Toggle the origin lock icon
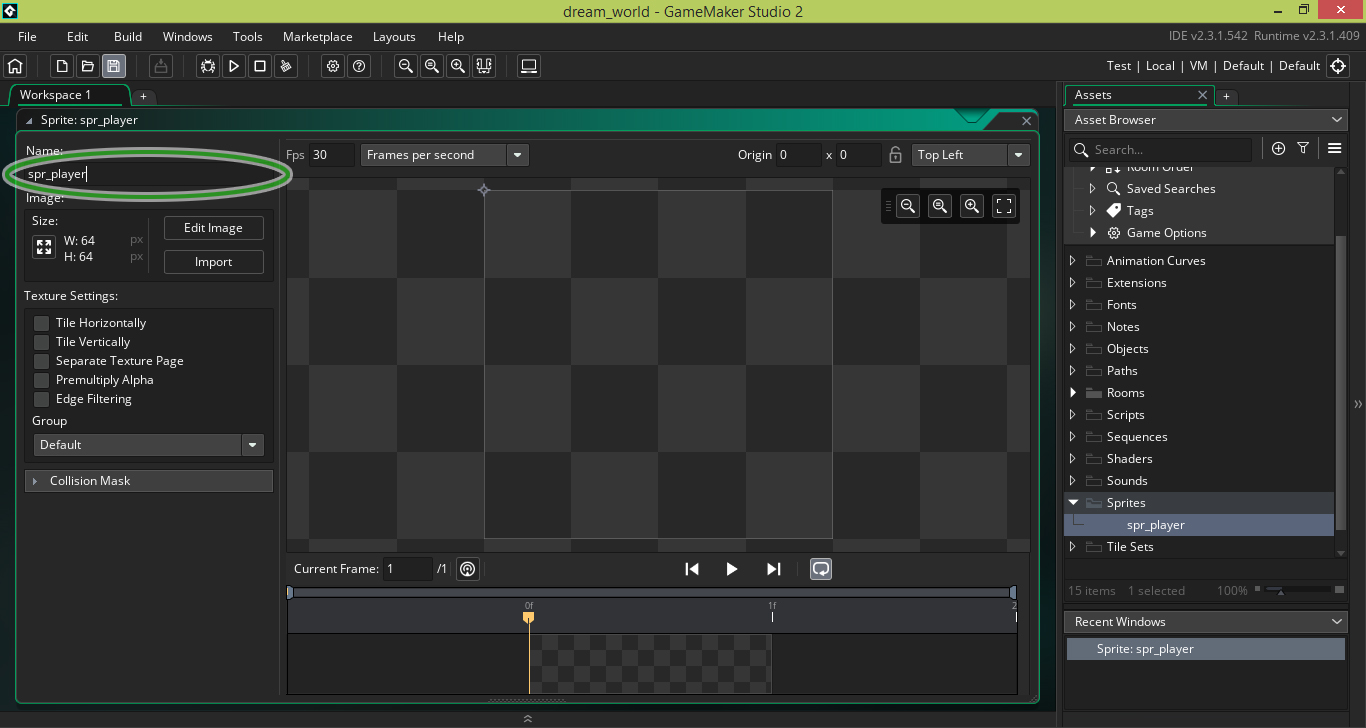Viewport: 1366px width, 728px height. coord(896,155)
